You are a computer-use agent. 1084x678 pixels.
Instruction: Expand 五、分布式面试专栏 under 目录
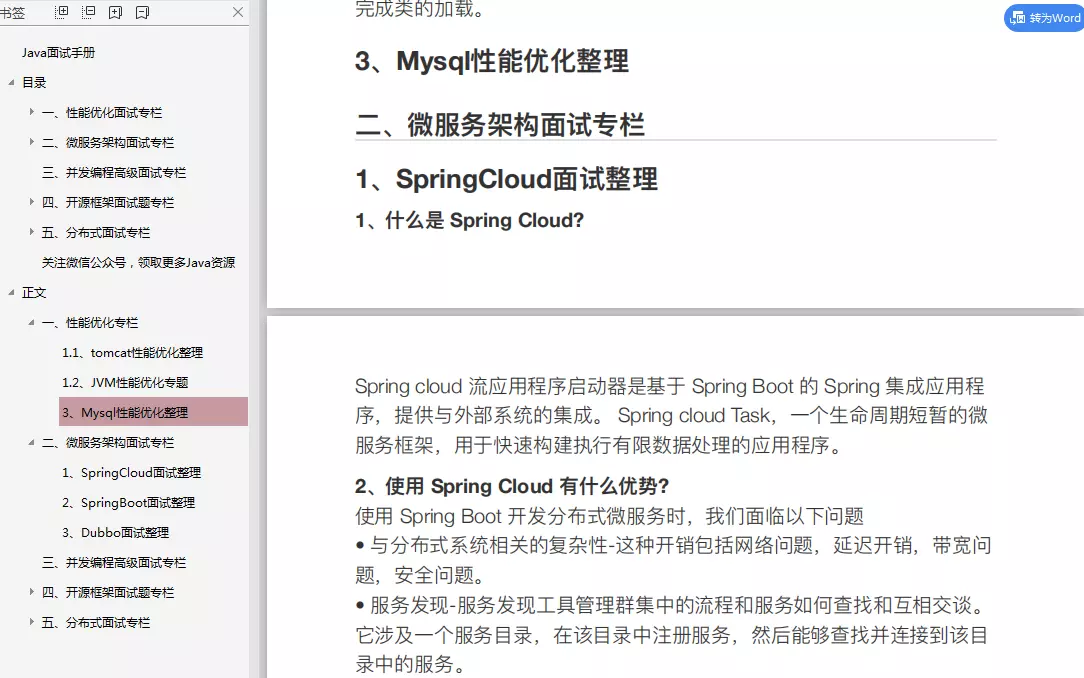(31, 232)
